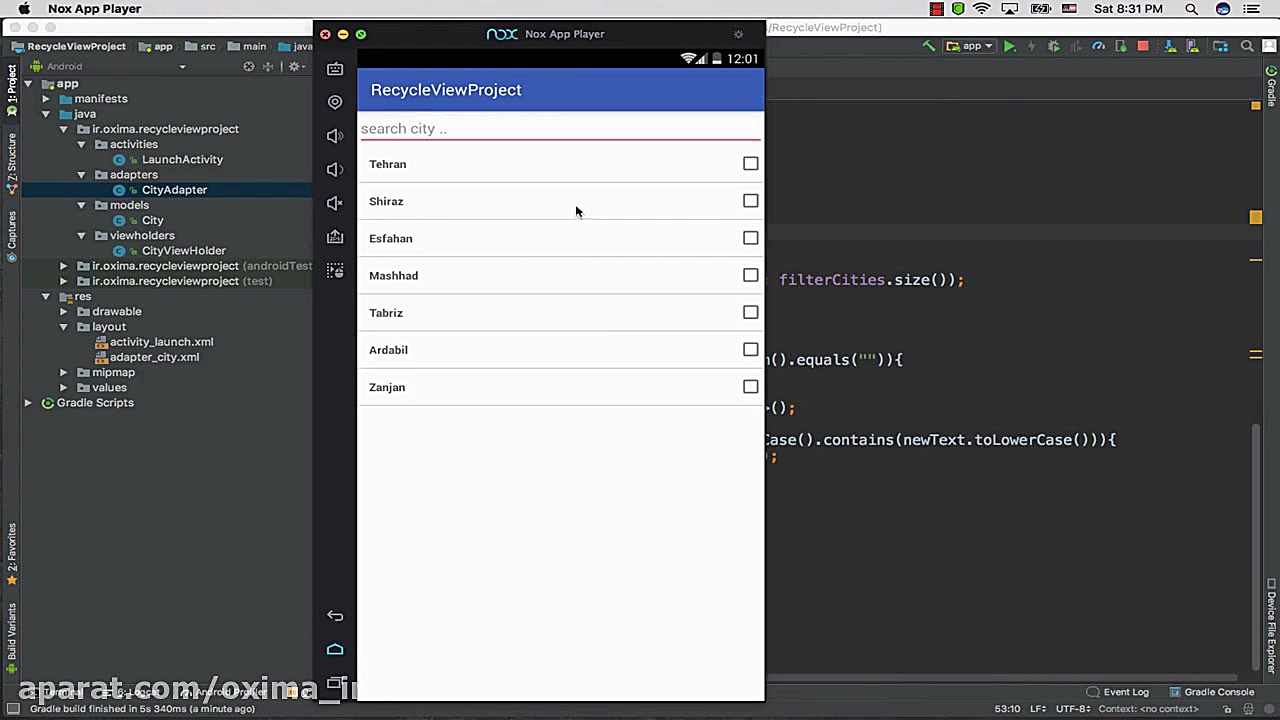Viewport: 1280px width, 720px height.
Task: Click the Make Project hammer icon
Action: (929, 46)
